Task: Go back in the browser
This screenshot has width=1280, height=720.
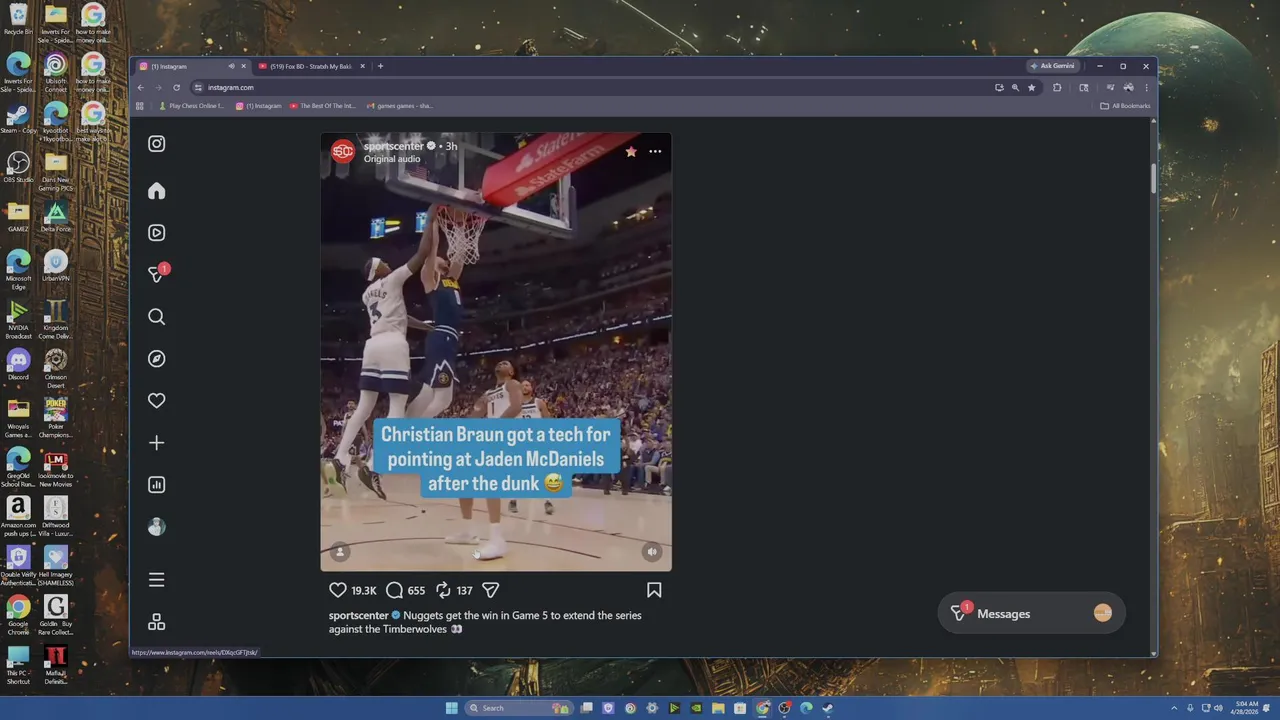Action: coord(141,88)
